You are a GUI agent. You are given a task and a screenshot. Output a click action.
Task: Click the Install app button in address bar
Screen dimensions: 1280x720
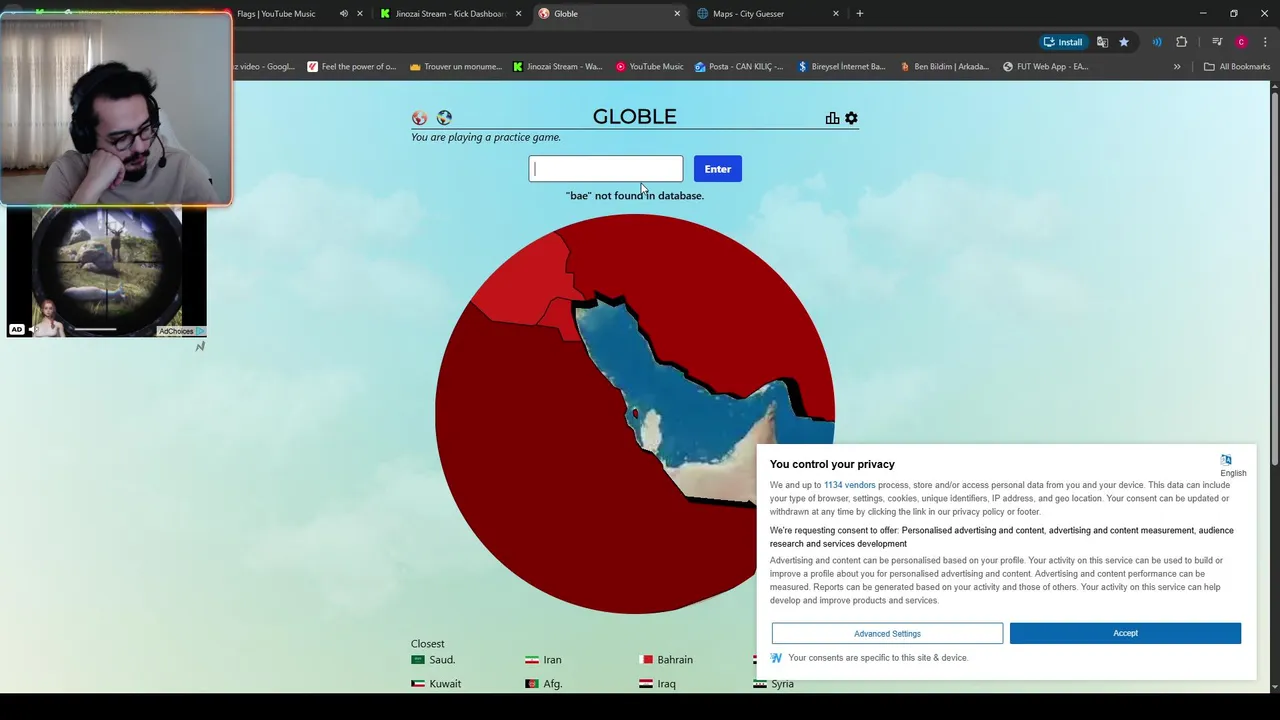(x=1063, y=42)
